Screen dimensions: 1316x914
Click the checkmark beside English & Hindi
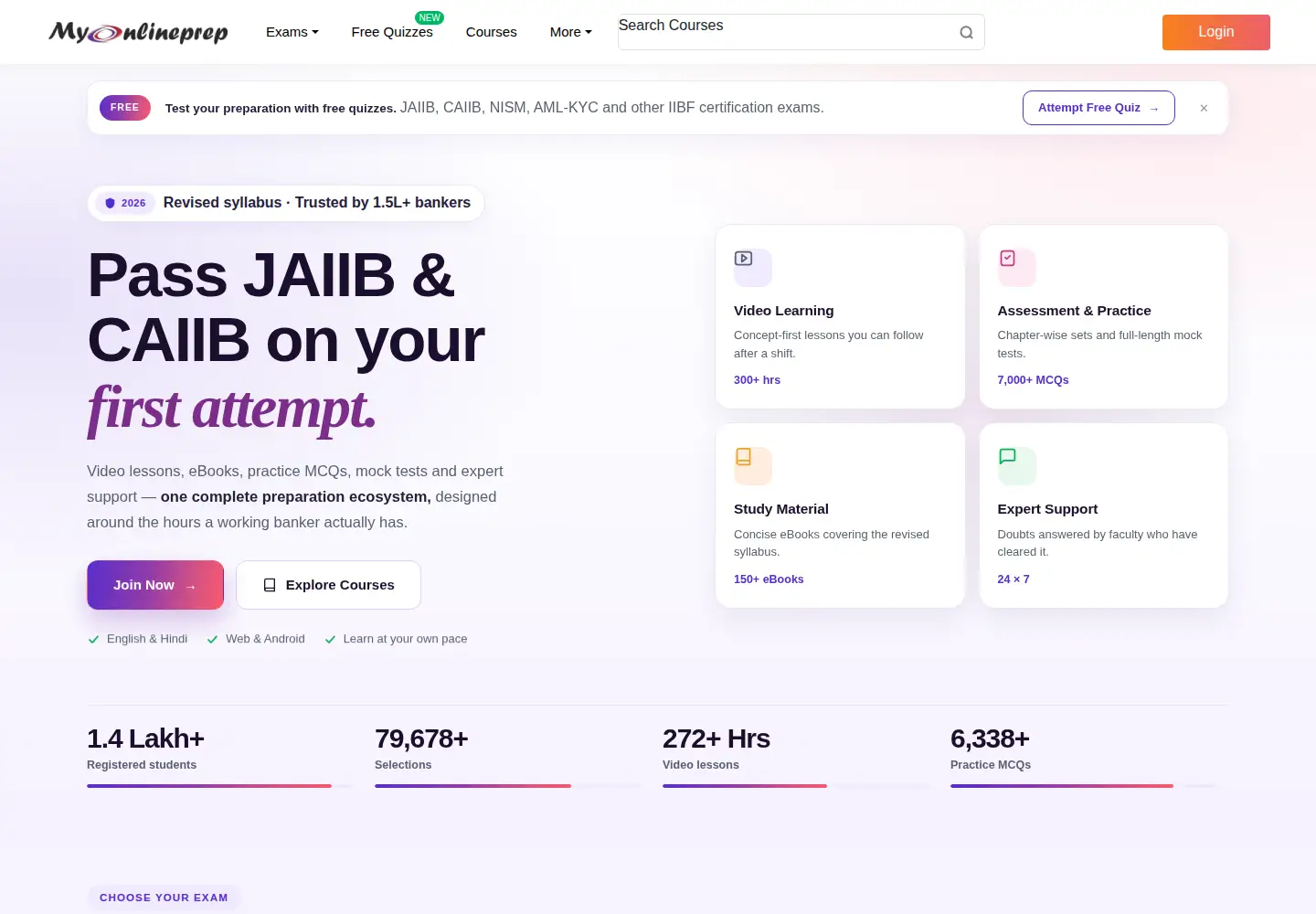93,639
